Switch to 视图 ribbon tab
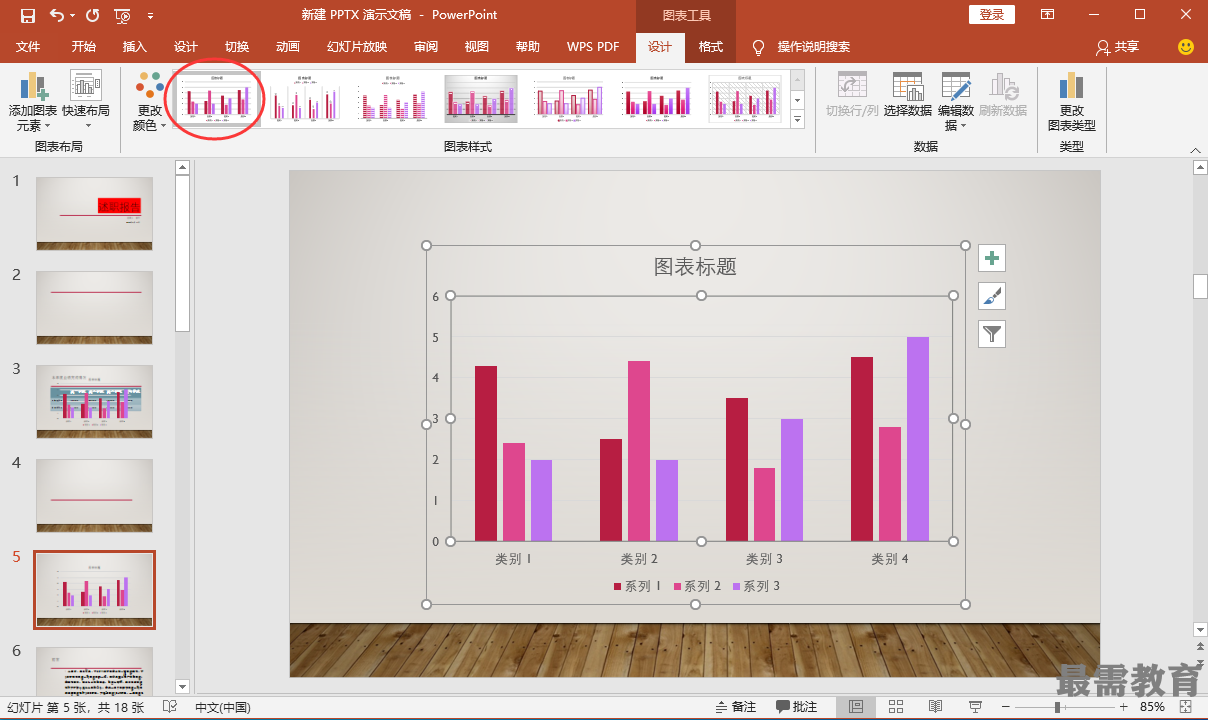 point(477,47)
